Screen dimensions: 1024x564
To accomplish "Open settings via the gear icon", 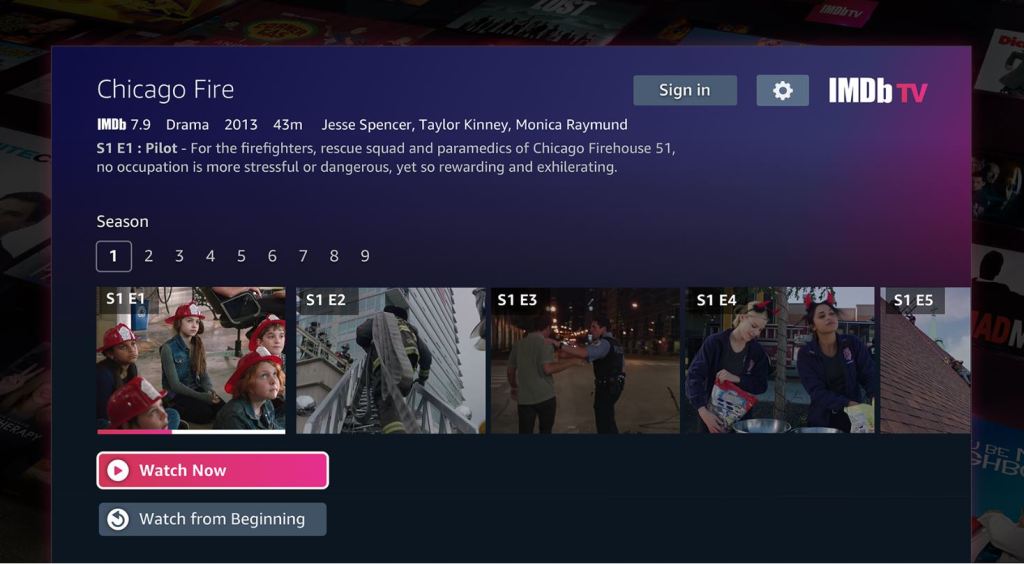I will coord(782,90).
